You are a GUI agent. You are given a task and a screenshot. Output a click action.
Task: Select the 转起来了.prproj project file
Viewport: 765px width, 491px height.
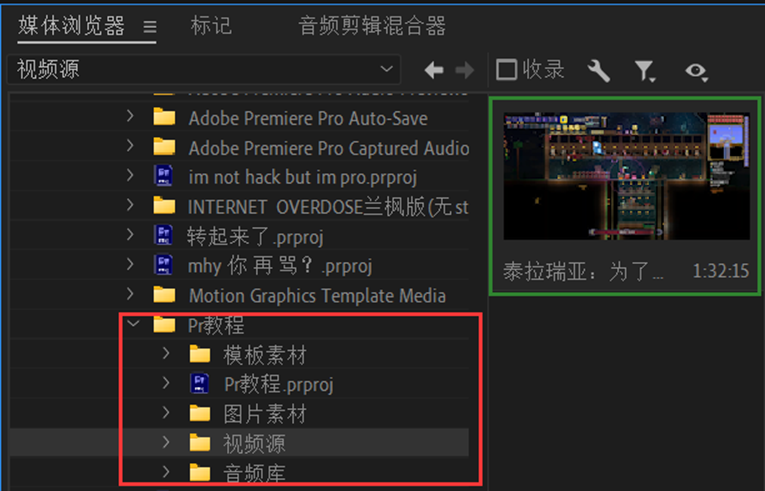[x=254, y=236]
